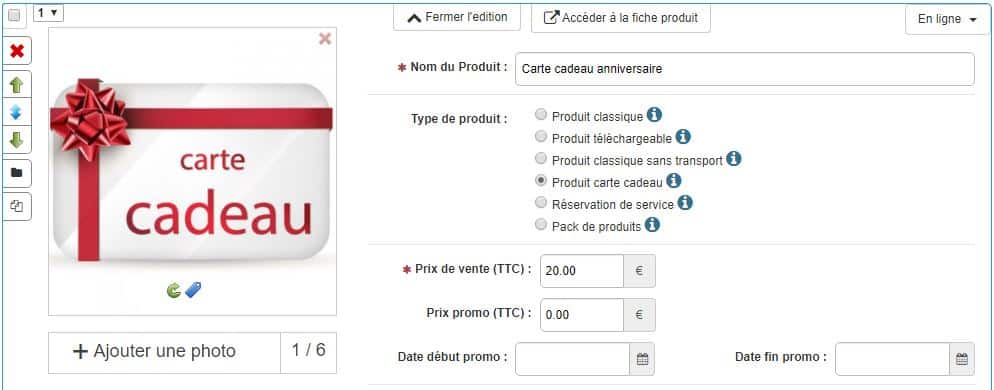Choose Réservation de service radio option

[541, 202]
